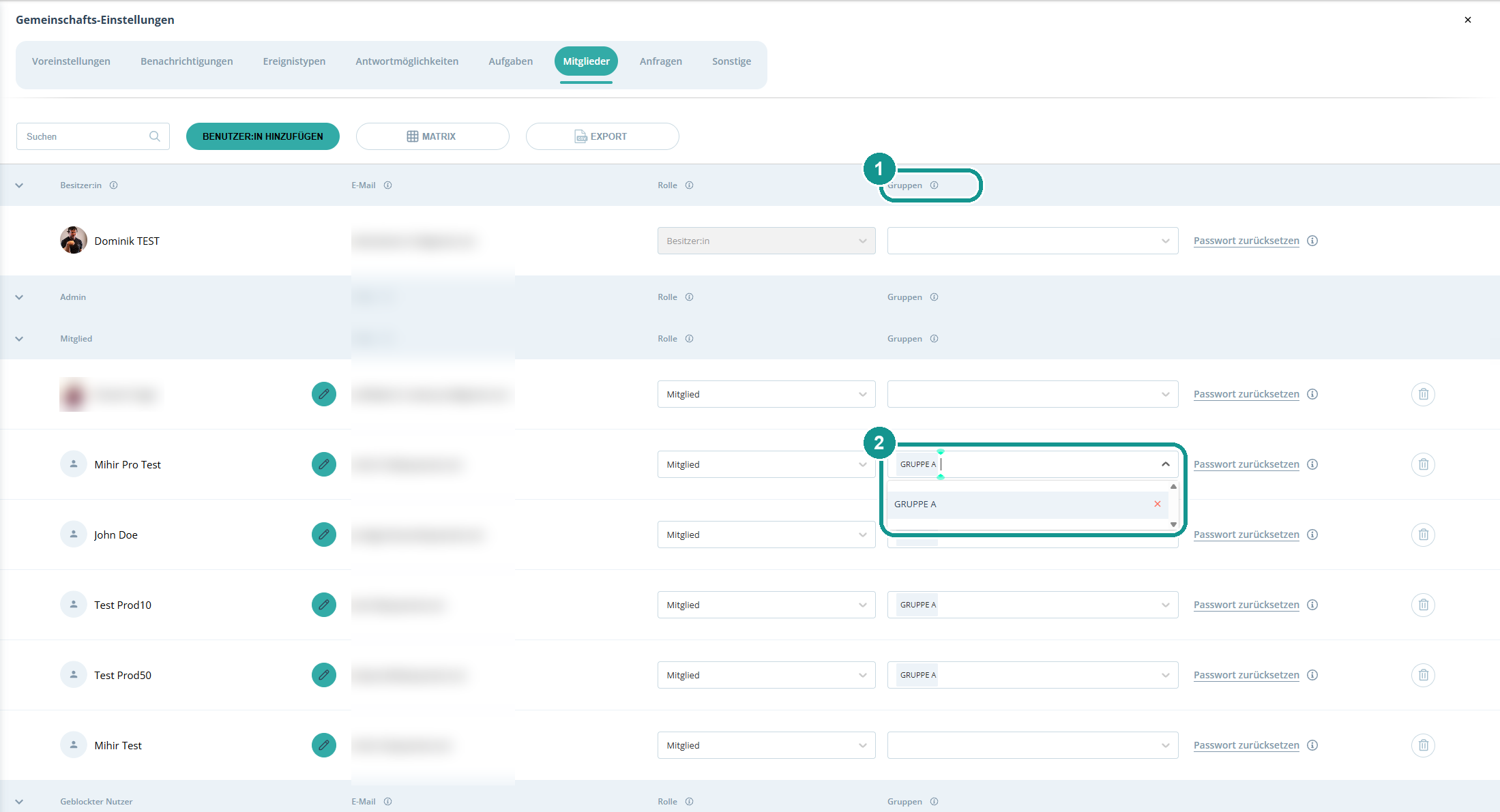Switch to Voreinstellungen tab
The width and height of the screenshot is (1500, 812).
pos(71,61)
